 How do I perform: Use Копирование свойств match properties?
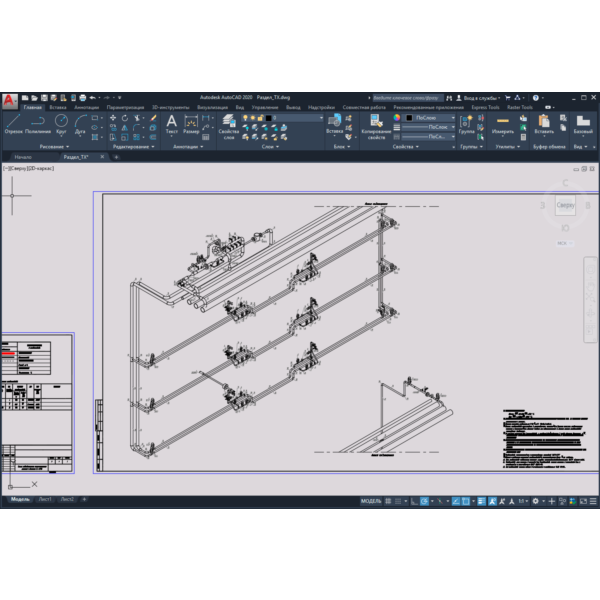point(376,127)
